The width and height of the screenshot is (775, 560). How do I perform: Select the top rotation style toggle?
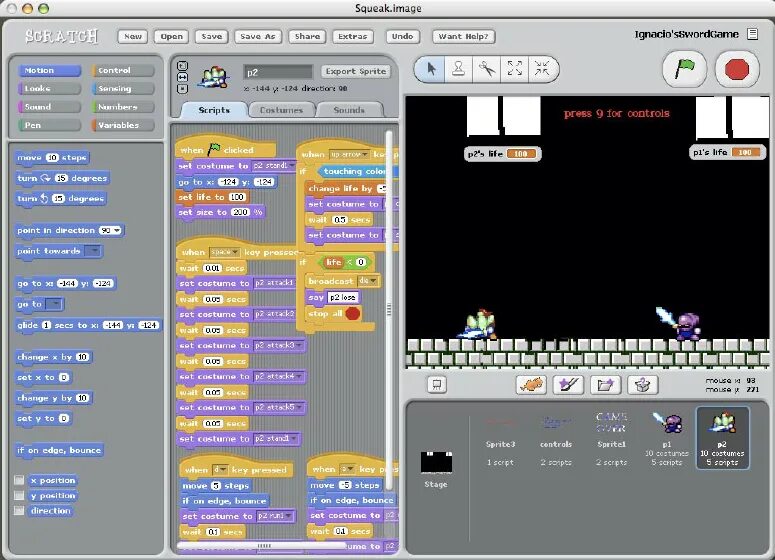[x=182, y=66]
